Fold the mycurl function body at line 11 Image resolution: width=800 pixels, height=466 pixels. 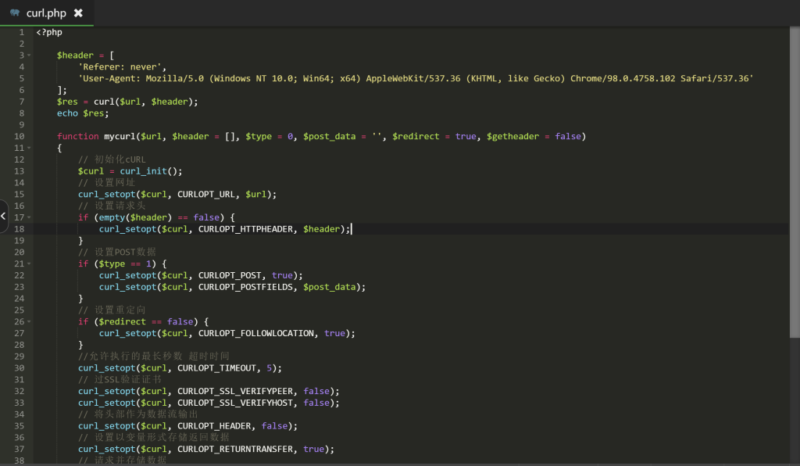click(x=30, y=148)
